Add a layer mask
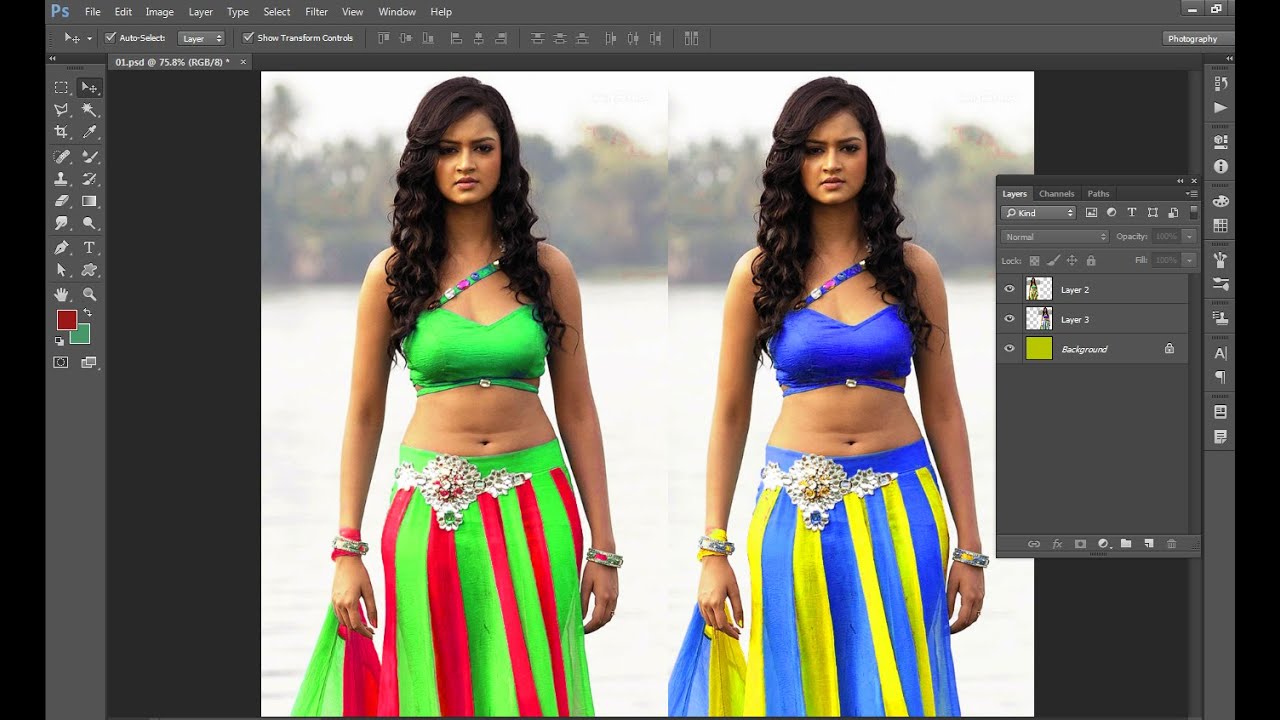 point(1080,544)
